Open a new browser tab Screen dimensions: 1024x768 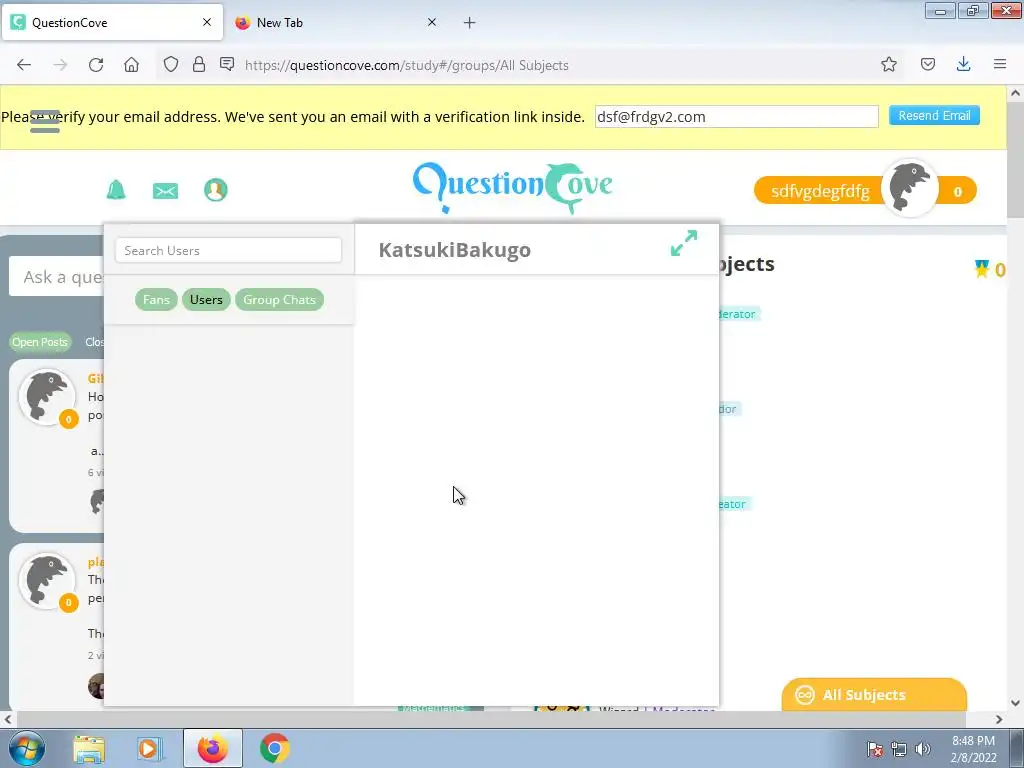point(470,23)
